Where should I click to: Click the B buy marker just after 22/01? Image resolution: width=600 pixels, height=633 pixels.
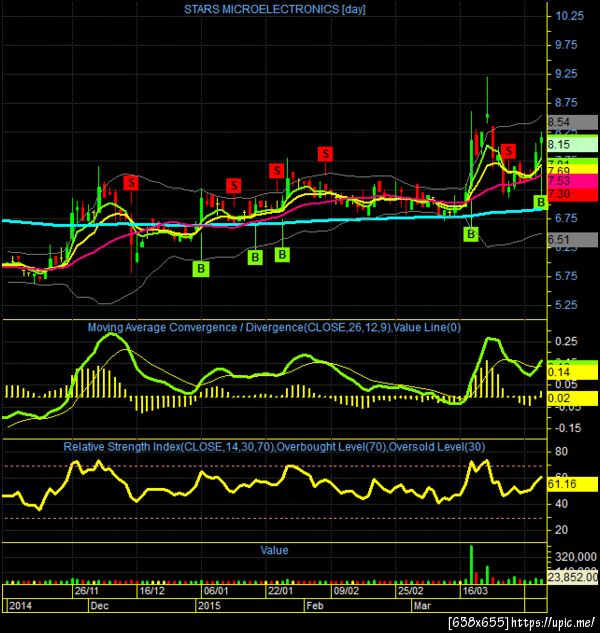(x=282, y=254)
